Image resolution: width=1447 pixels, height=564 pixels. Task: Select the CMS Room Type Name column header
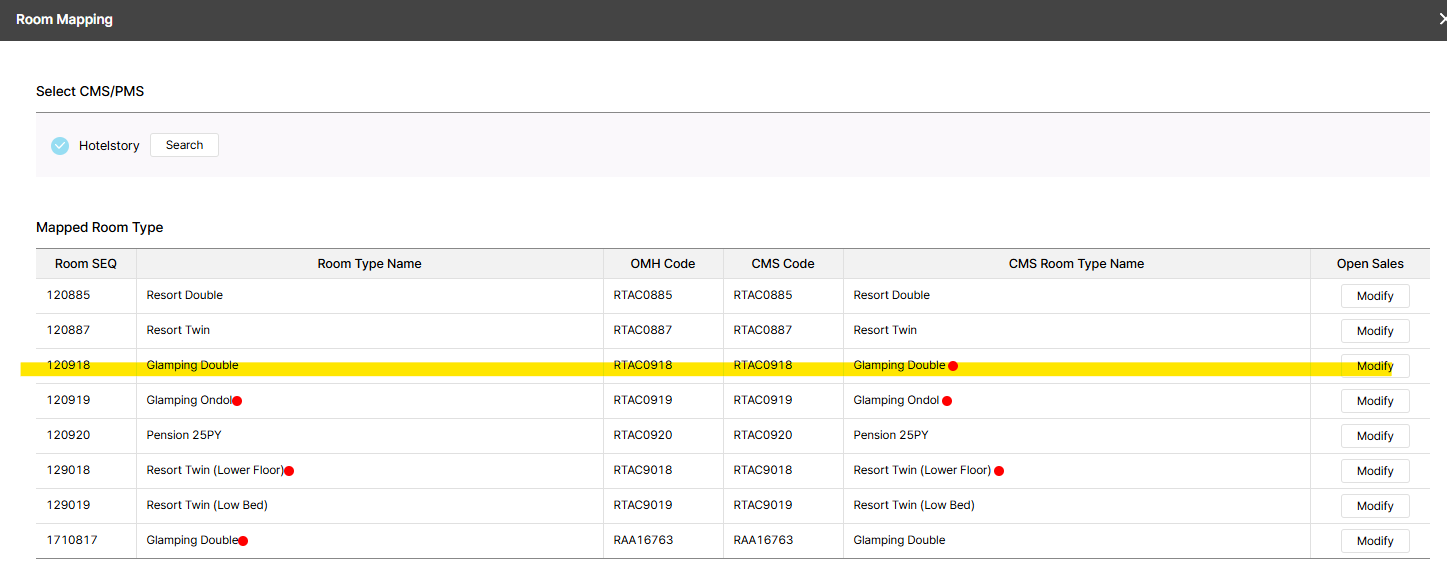tap(1076, 264)
